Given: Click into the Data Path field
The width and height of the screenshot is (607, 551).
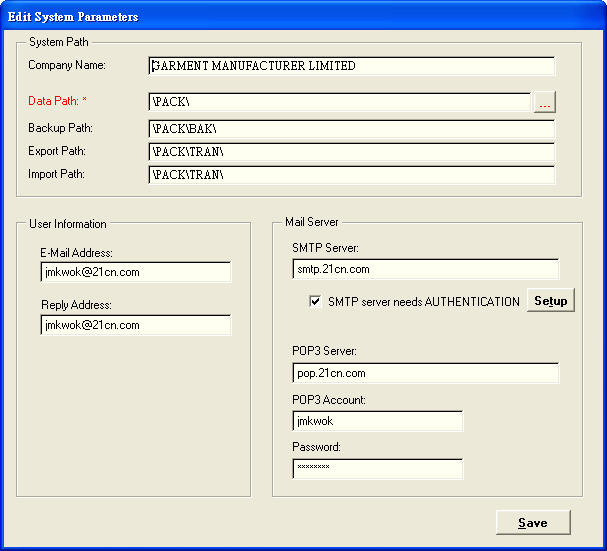Looking at the screenshot, I should [x=340, y=102].
